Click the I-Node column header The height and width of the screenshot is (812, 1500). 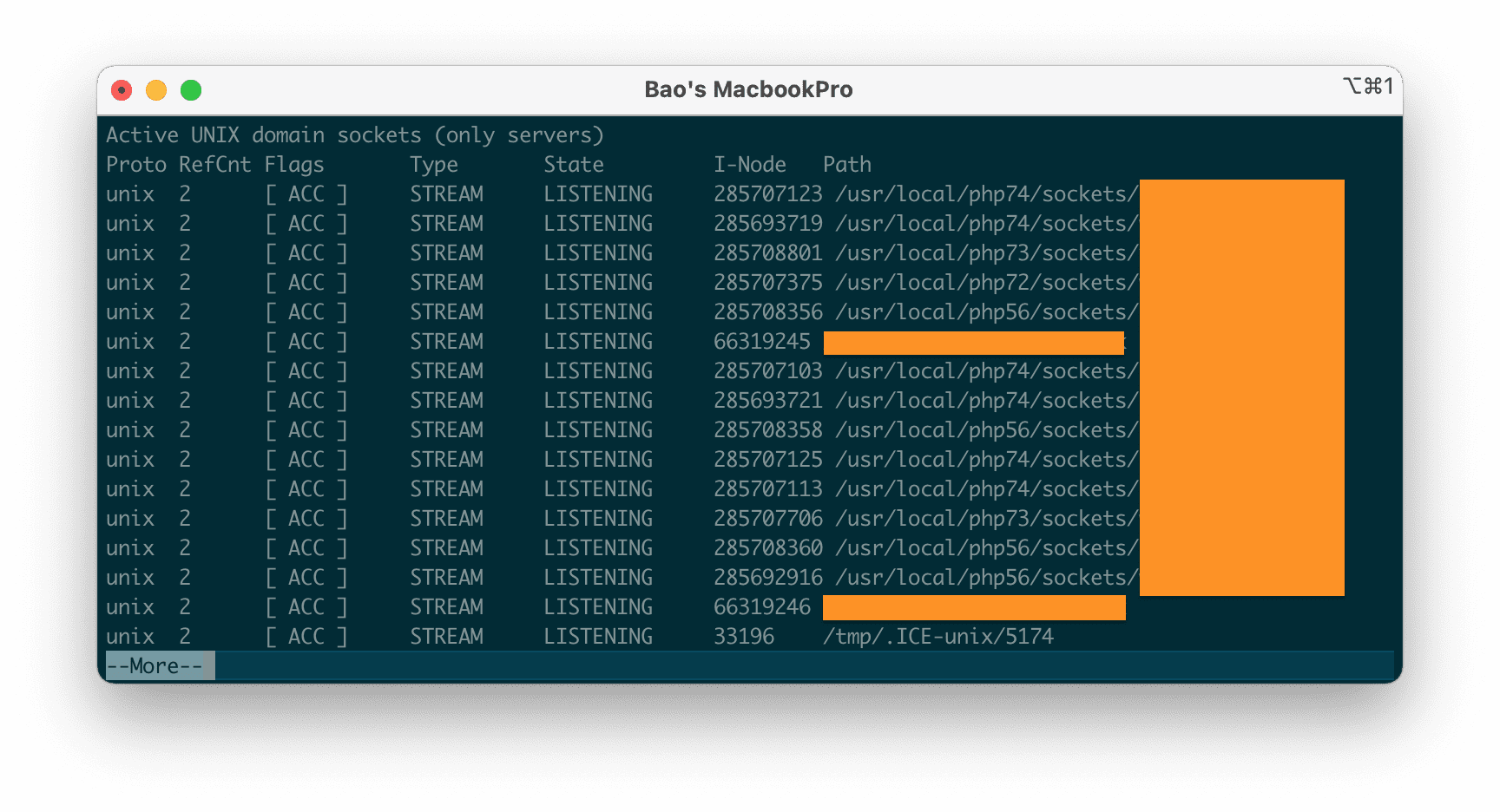[750, 164]
